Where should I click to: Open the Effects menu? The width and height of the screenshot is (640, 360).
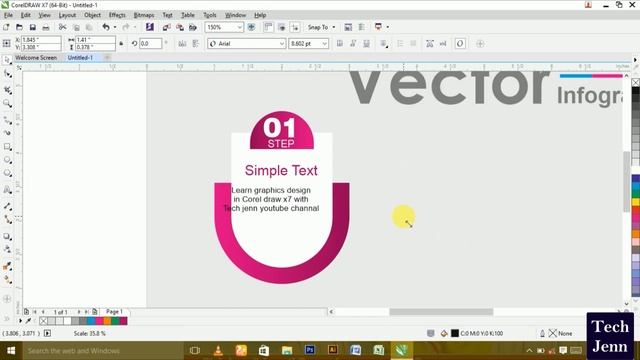pos(117,15)
